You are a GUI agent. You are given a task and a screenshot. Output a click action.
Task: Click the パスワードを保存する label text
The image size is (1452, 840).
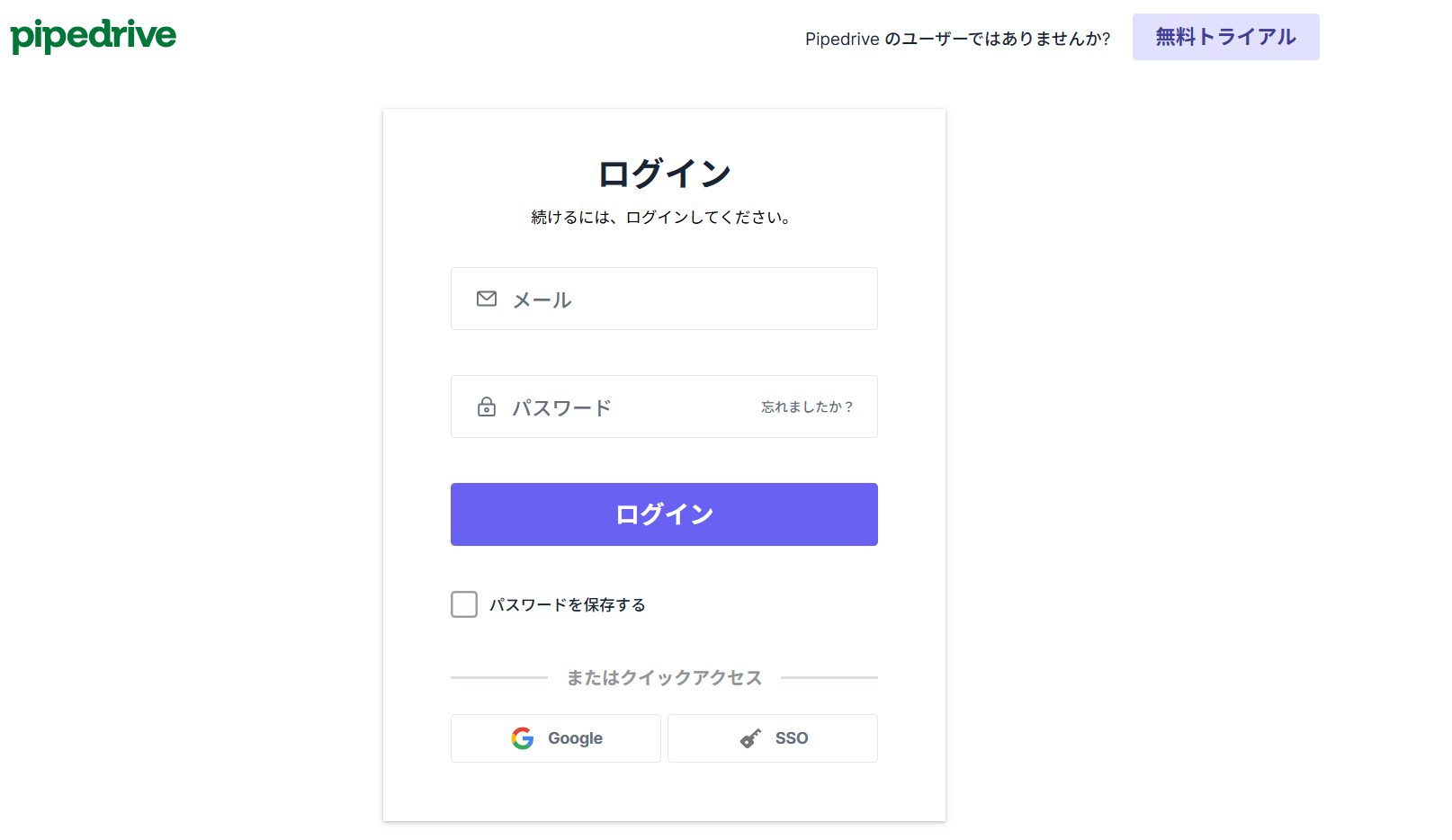(568, 604)
